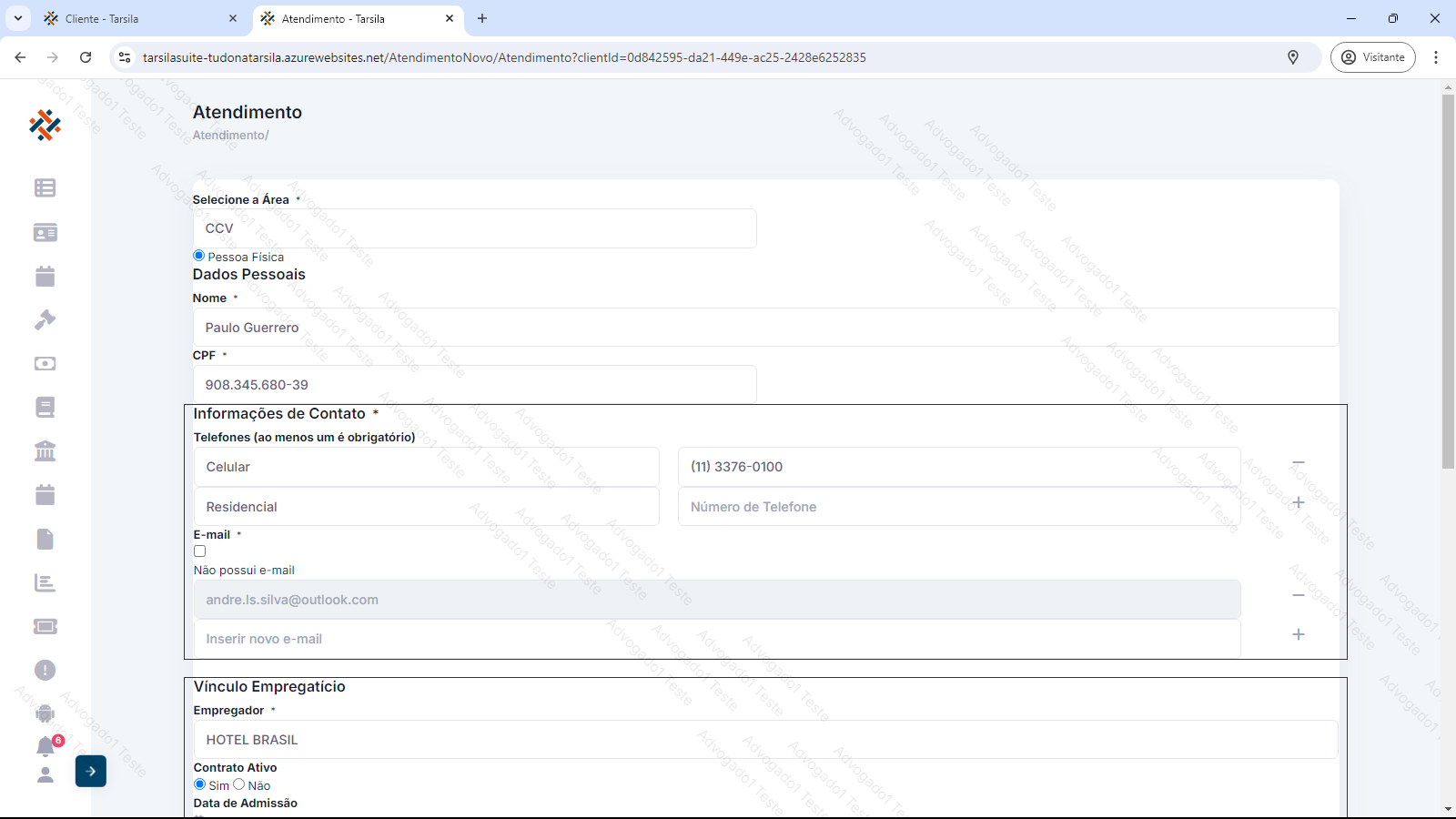Expand sidebar with the arrow button
Viewport: 1456px width, 819px height.
tap(91, 771)
